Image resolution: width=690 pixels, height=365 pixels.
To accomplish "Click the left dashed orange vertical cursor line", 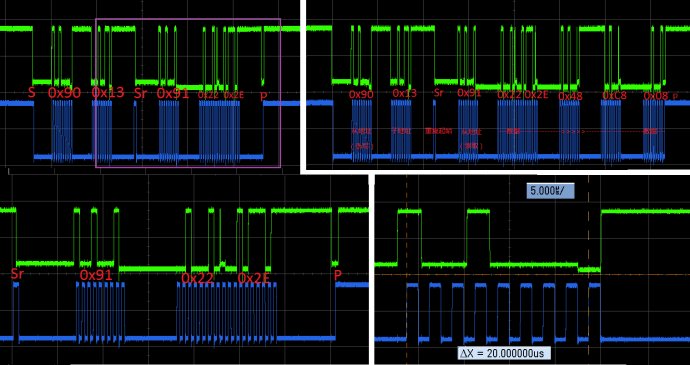I will tap(407, 269).
